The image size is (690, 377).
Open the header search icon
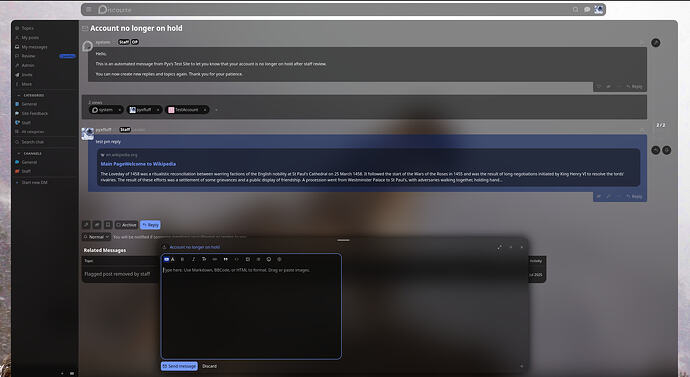[x=575, y=9]
